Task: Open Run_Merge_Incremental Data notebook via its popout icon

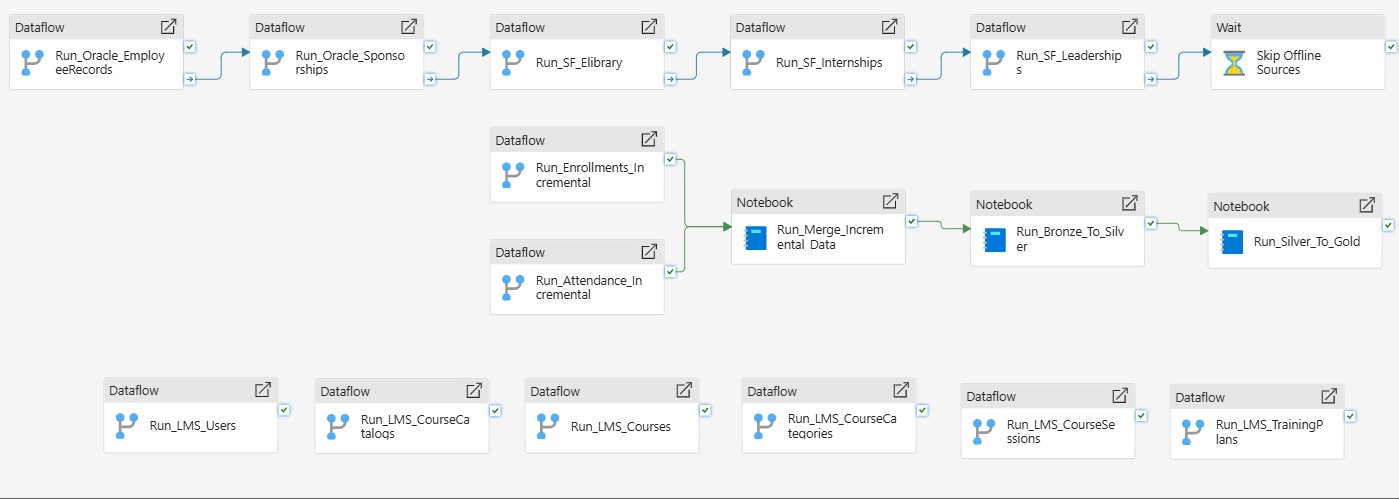Action: pyautogui.click(x=889, y=201)
